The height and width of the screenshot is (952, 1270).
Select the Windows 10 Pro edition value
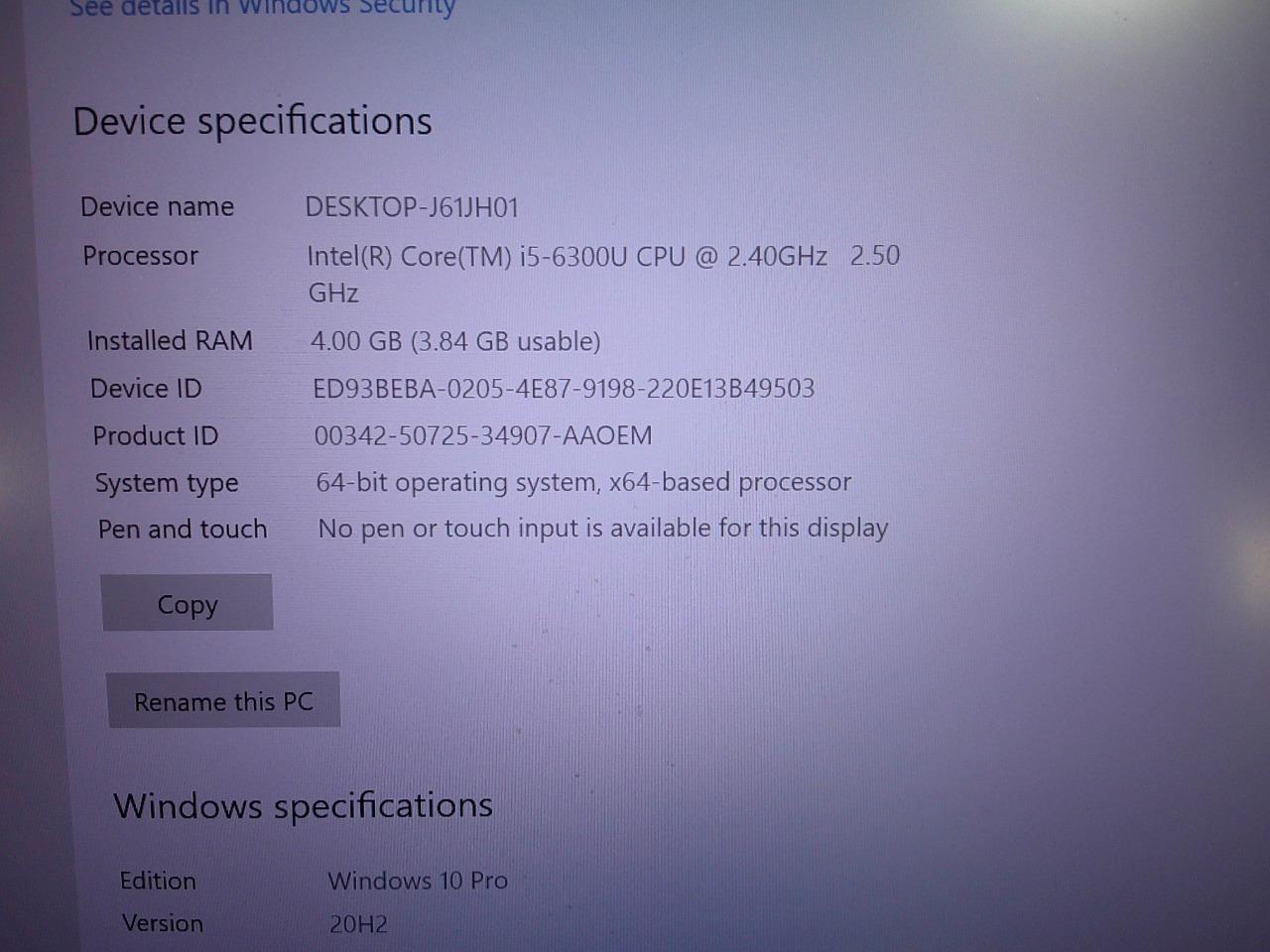[x=418, y=881]
